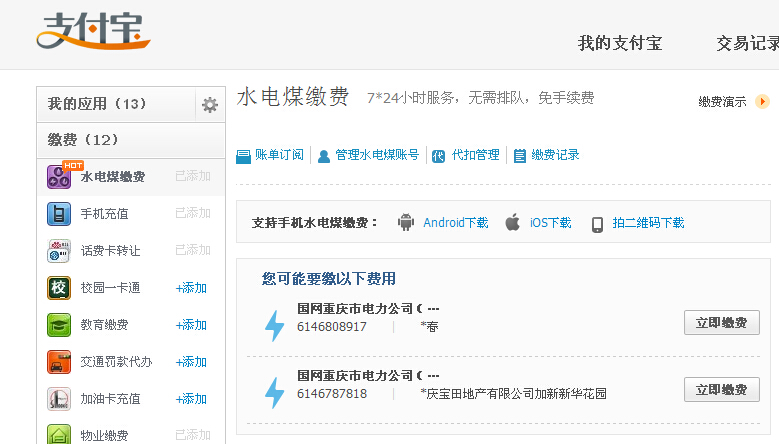Open the my apps settings gear
The height and width of the screenshot is (444, 779).
[x=210, y=105]
